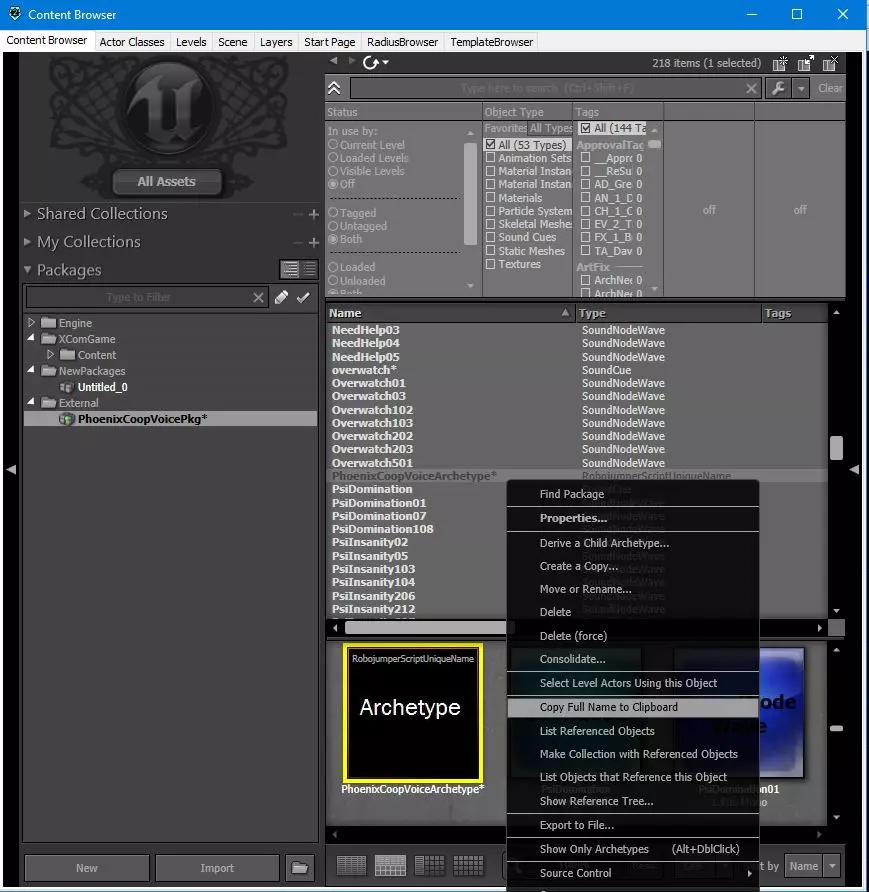Open search options wrench icon

778,88
